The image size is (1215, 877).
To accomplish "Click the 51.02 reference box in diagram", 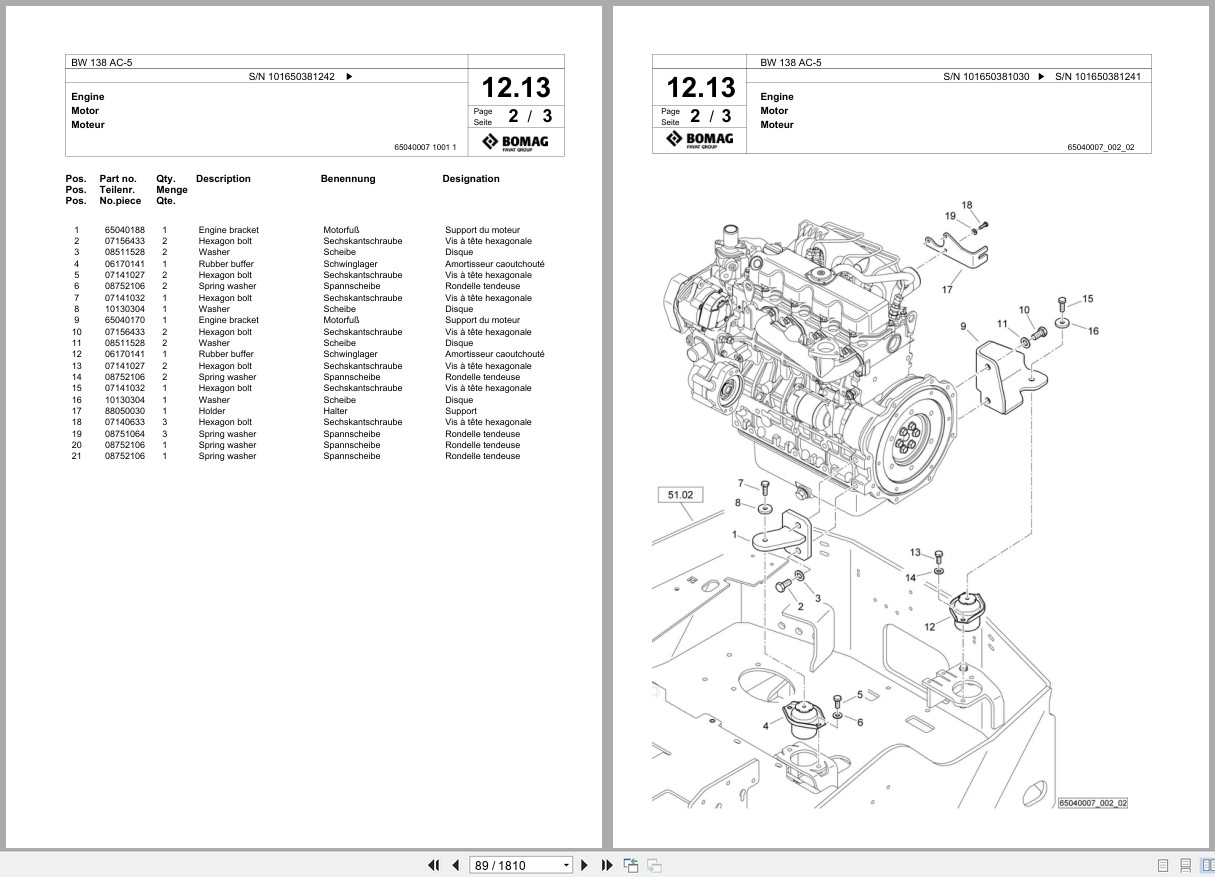I will coord(680,494).
